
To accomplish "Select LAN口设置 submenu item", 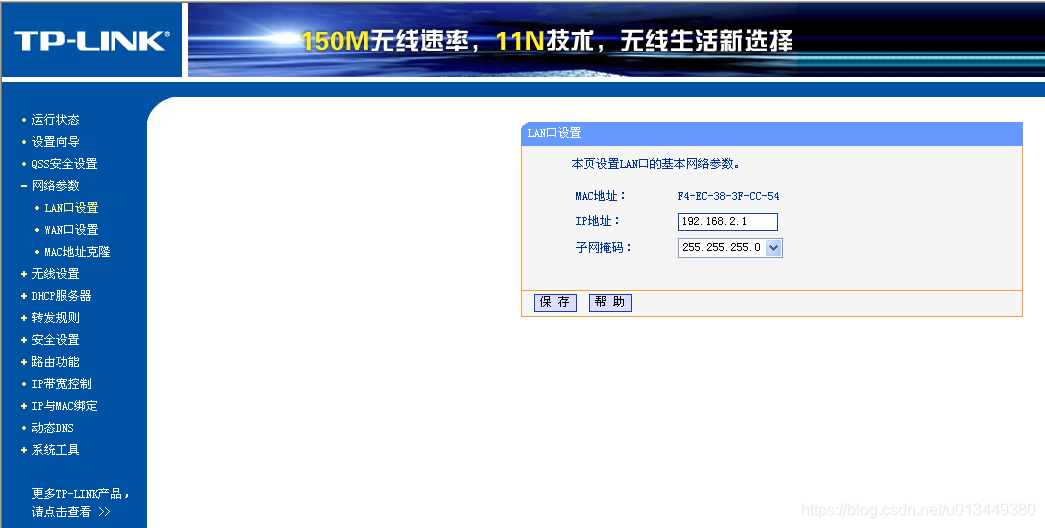I will (x=71, y=208).
